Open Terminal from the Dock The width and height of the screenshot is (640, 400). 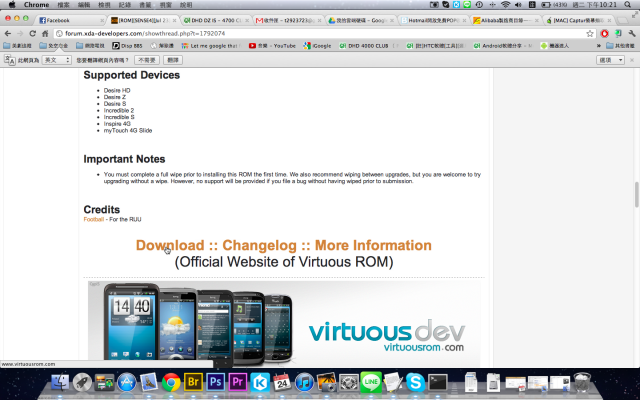[438, 383]
